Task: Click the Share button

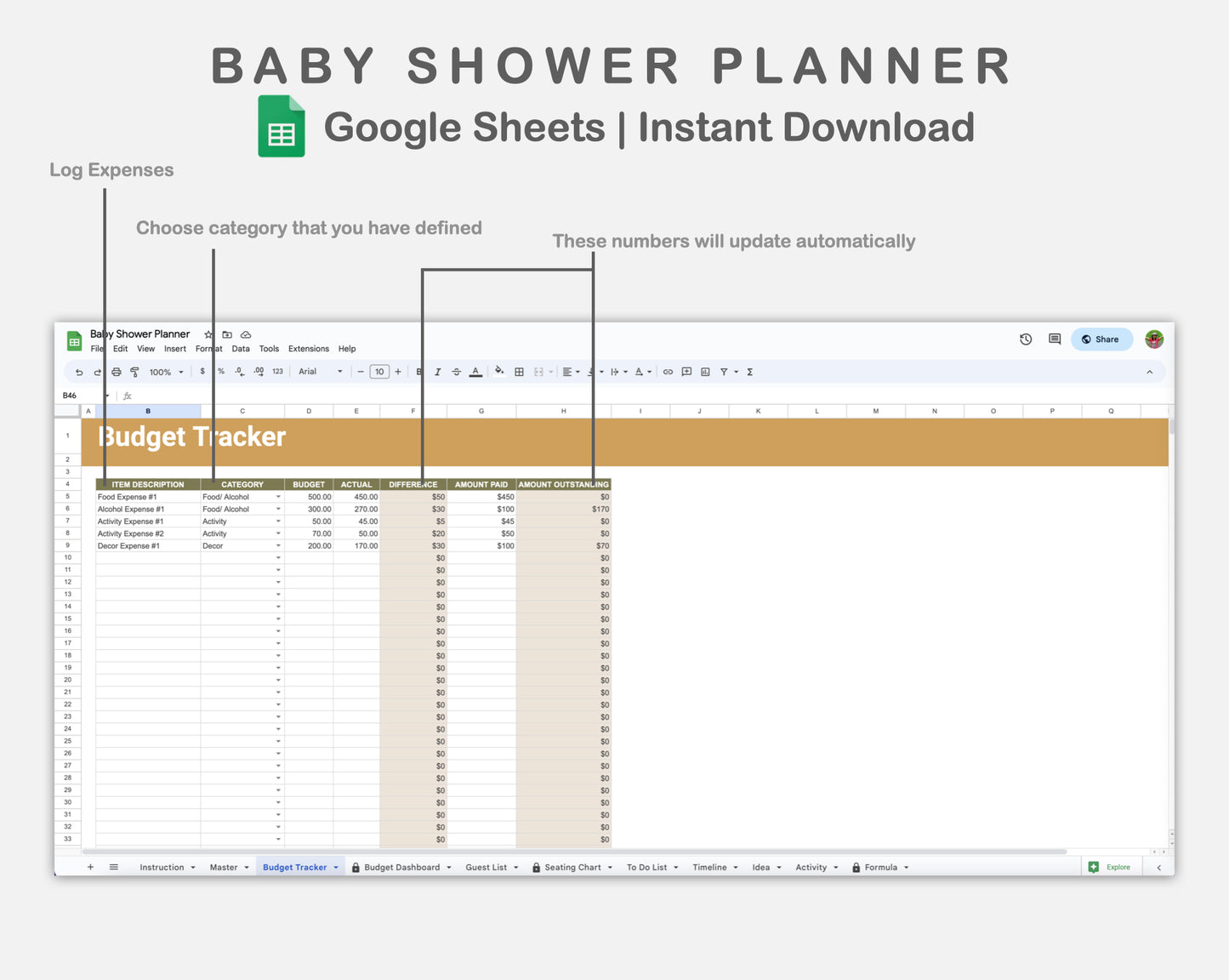Action: coord(1101,339)
